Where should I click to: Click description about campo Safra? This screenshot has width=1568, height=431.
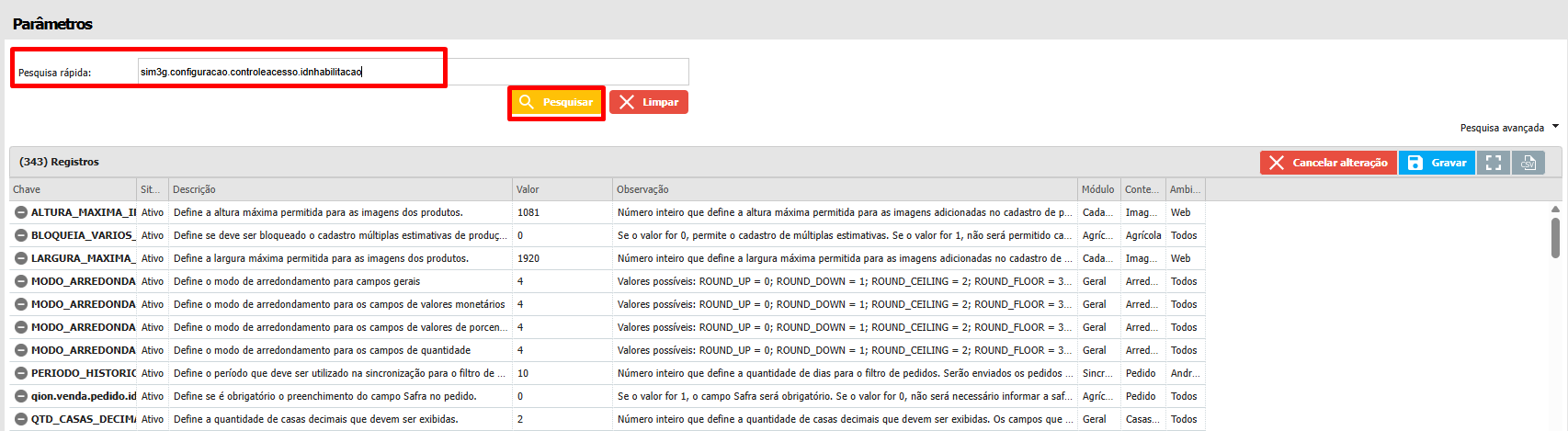(x=340, y=396)
